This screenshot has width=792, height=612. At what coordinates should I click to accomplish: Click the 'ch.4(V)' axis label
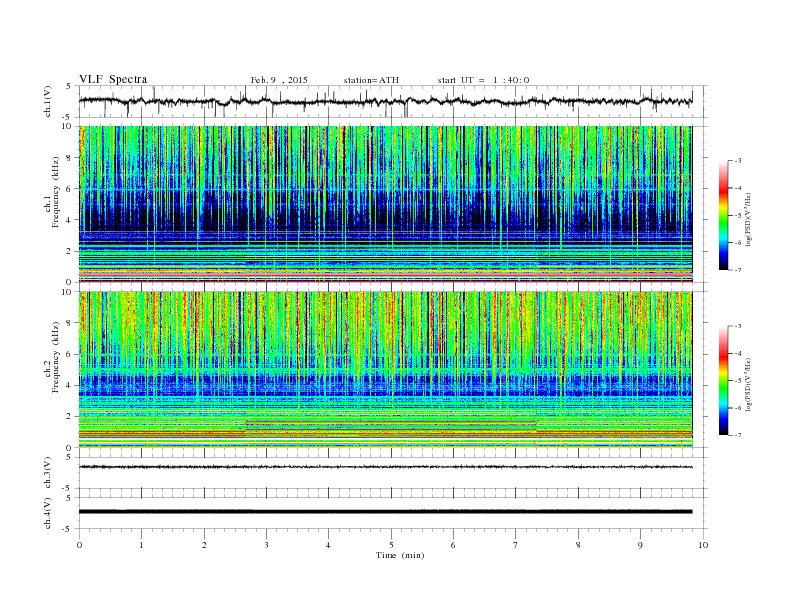(x=48, y=513)
